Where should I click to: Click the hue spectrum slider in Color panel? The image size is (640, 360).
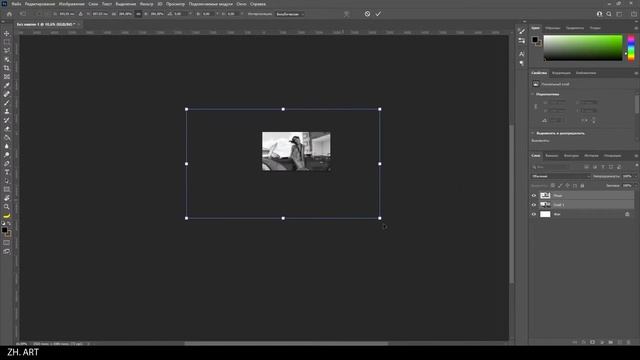click(x=631, y=48)
